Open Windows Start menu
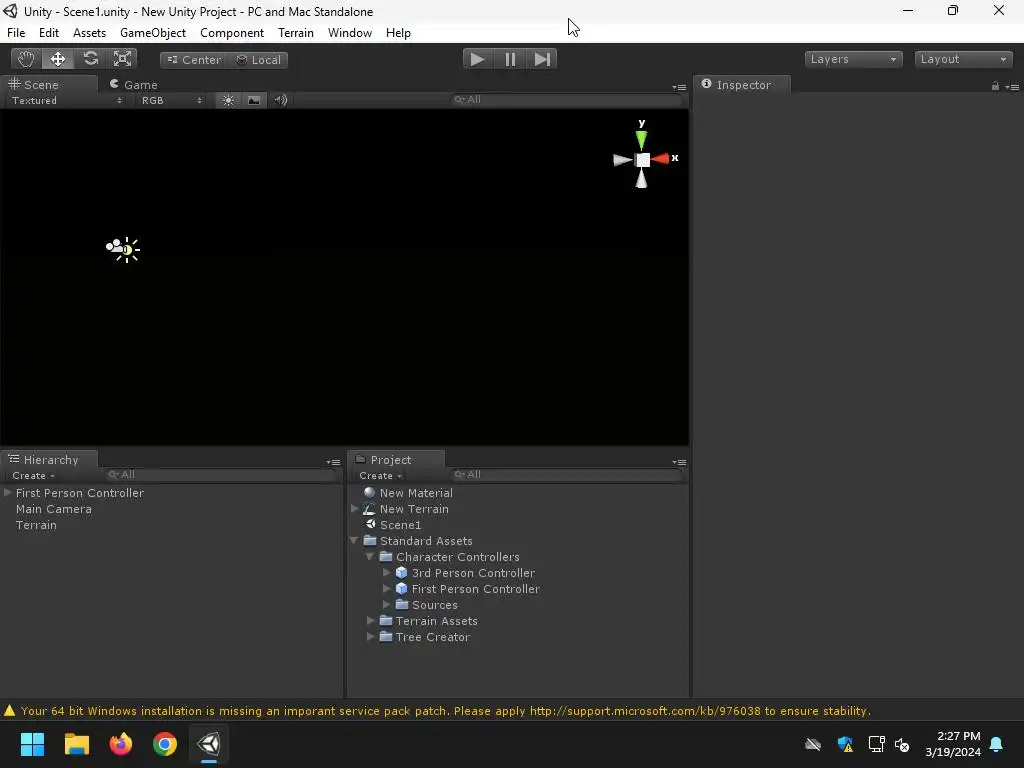 click(x=32, y=744)
